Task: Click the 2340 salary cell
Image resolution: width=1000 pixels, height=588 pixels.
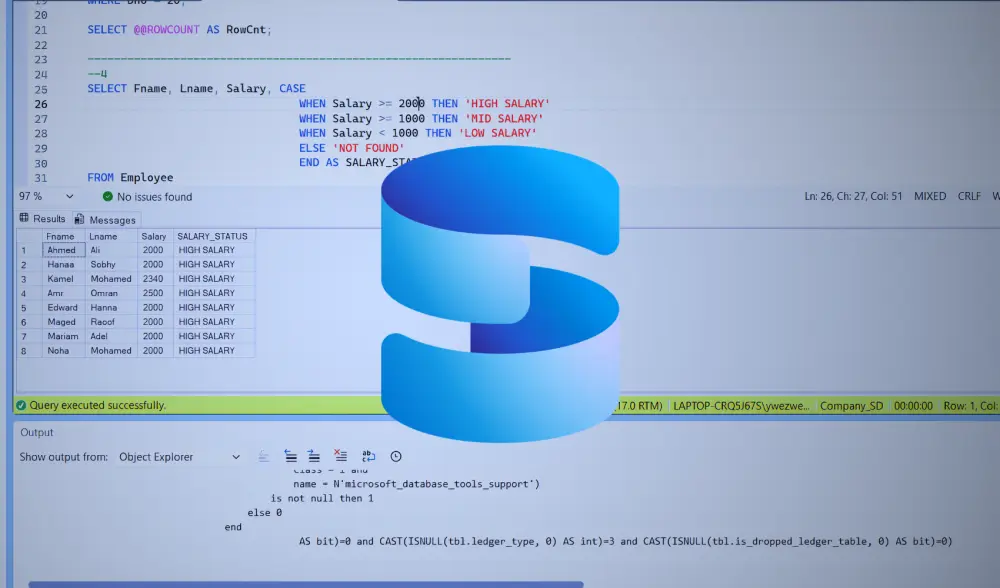Action: (x=153, y=279)
